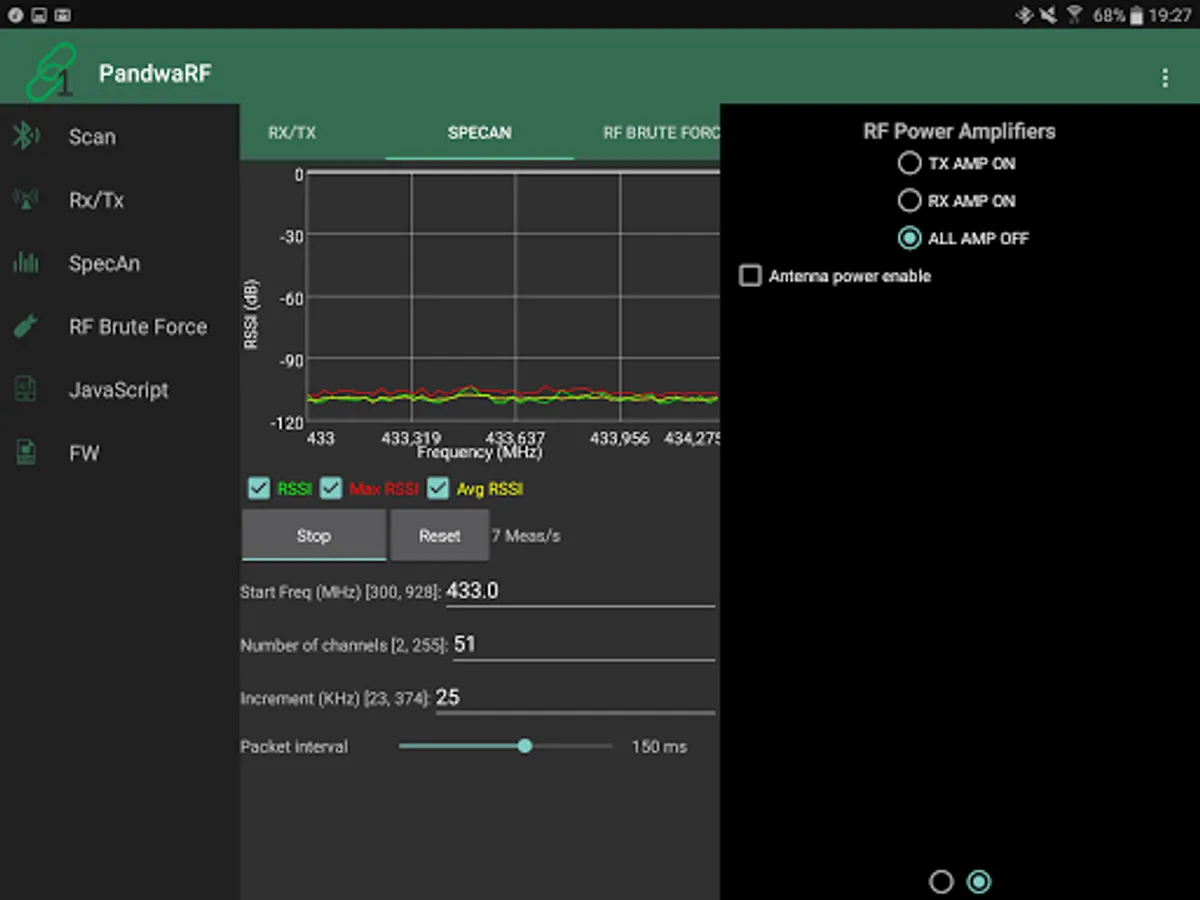Click the 19:27 clock in the status bar
Screen dimensions: 1200x900
tap(1170, 15)
